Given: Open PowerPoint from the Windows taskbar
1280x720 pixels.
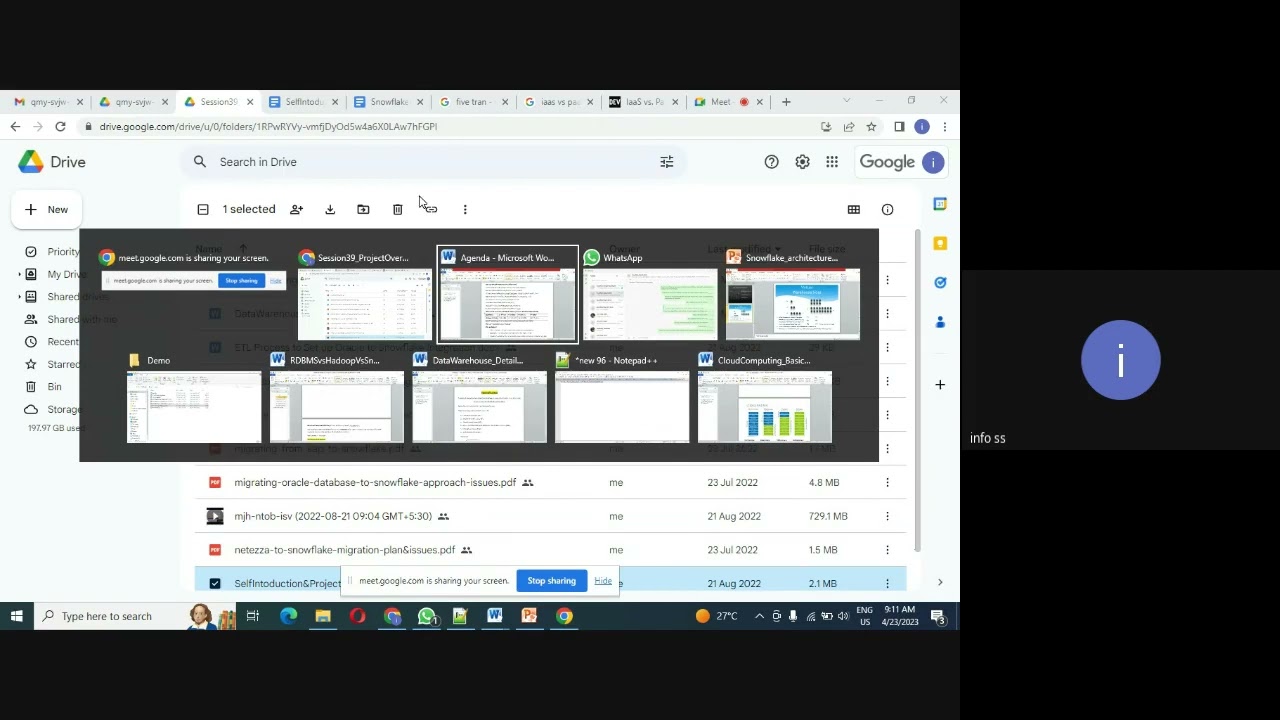Looking at the screenshot, I should pos(529,616).
